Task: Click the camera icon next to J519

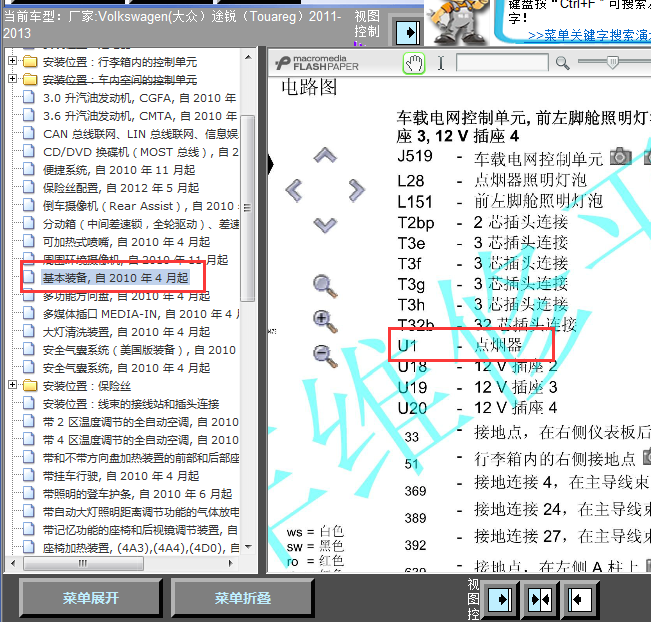Action: pyautogui.click(x=621, y=157)
